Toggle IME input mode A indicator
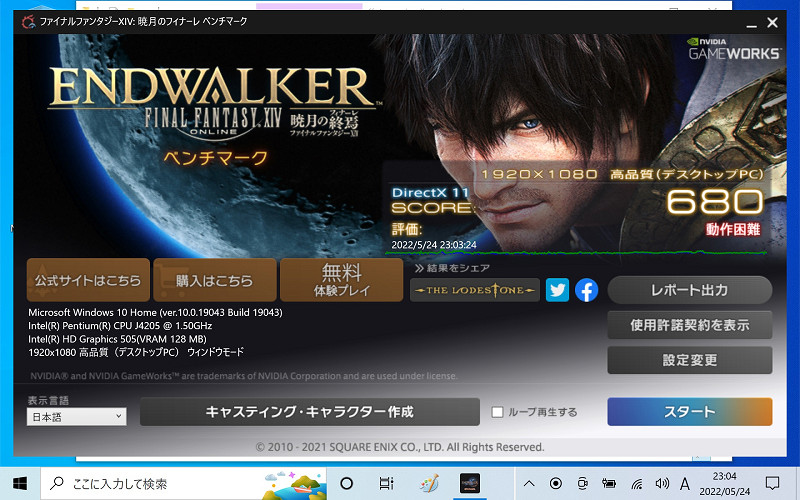Viewport: 800px width, 500px height. tap(685, 483)
